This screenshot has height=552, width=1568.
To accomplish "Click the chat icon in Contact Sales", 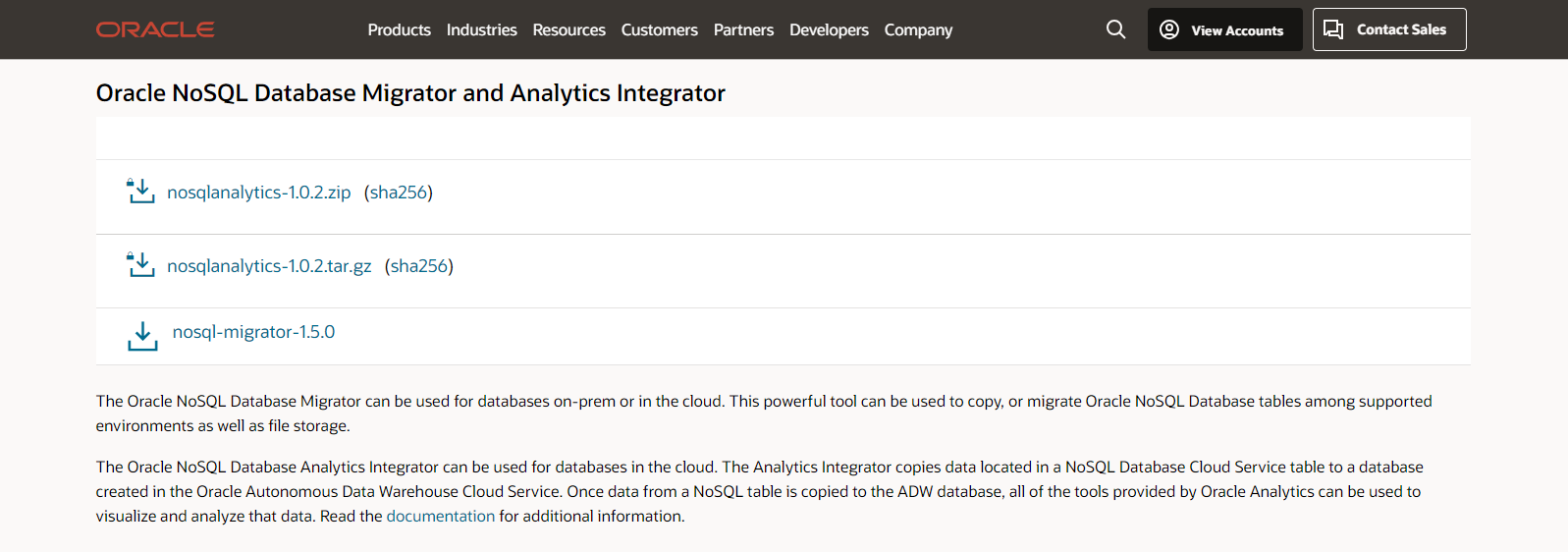I will 1333,29.
